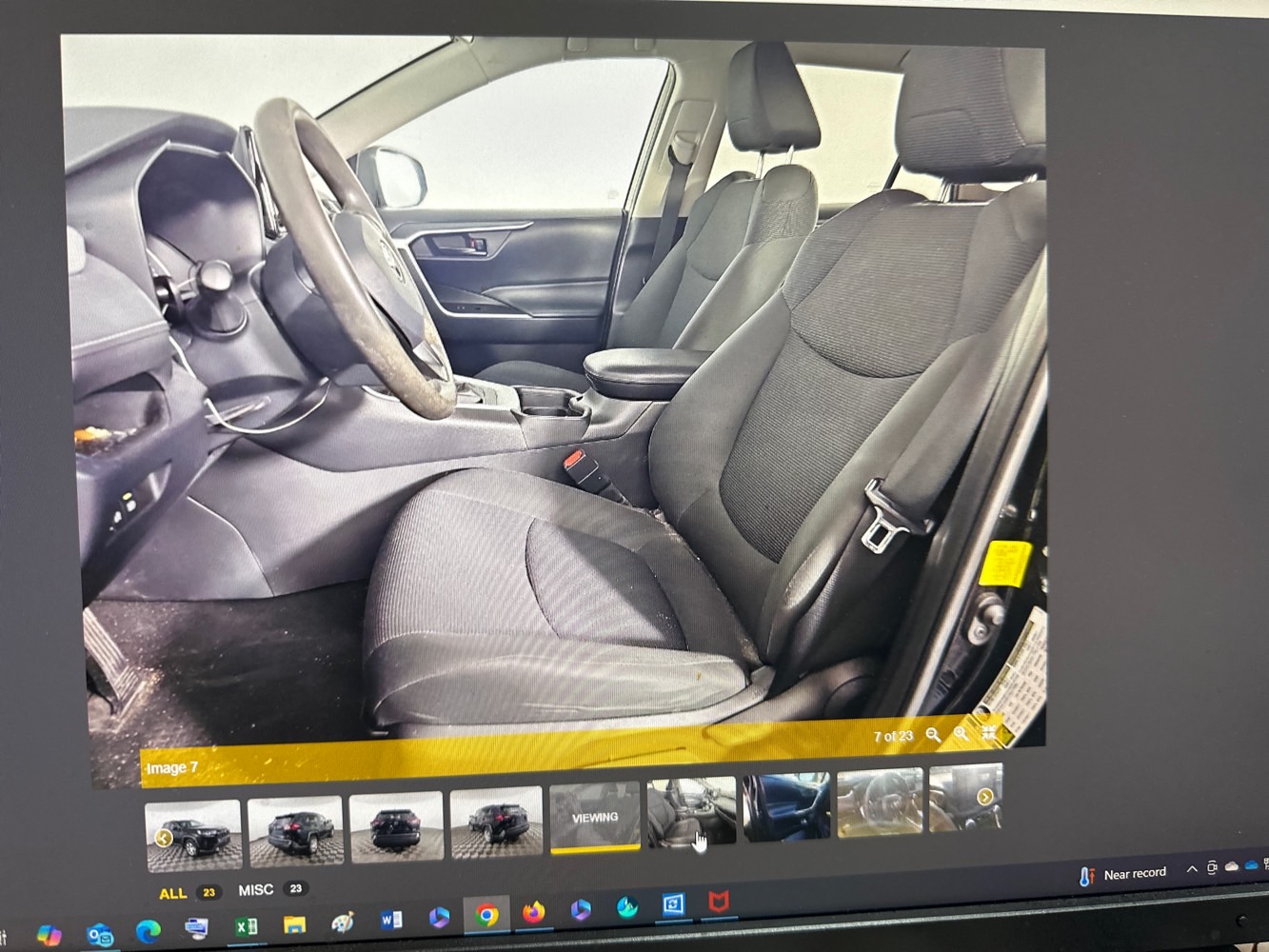Image resolution: width=1269 pixels, height=952 pixels.
Task: Expand the system tray hidden icons chevron
Action: 1191,869
